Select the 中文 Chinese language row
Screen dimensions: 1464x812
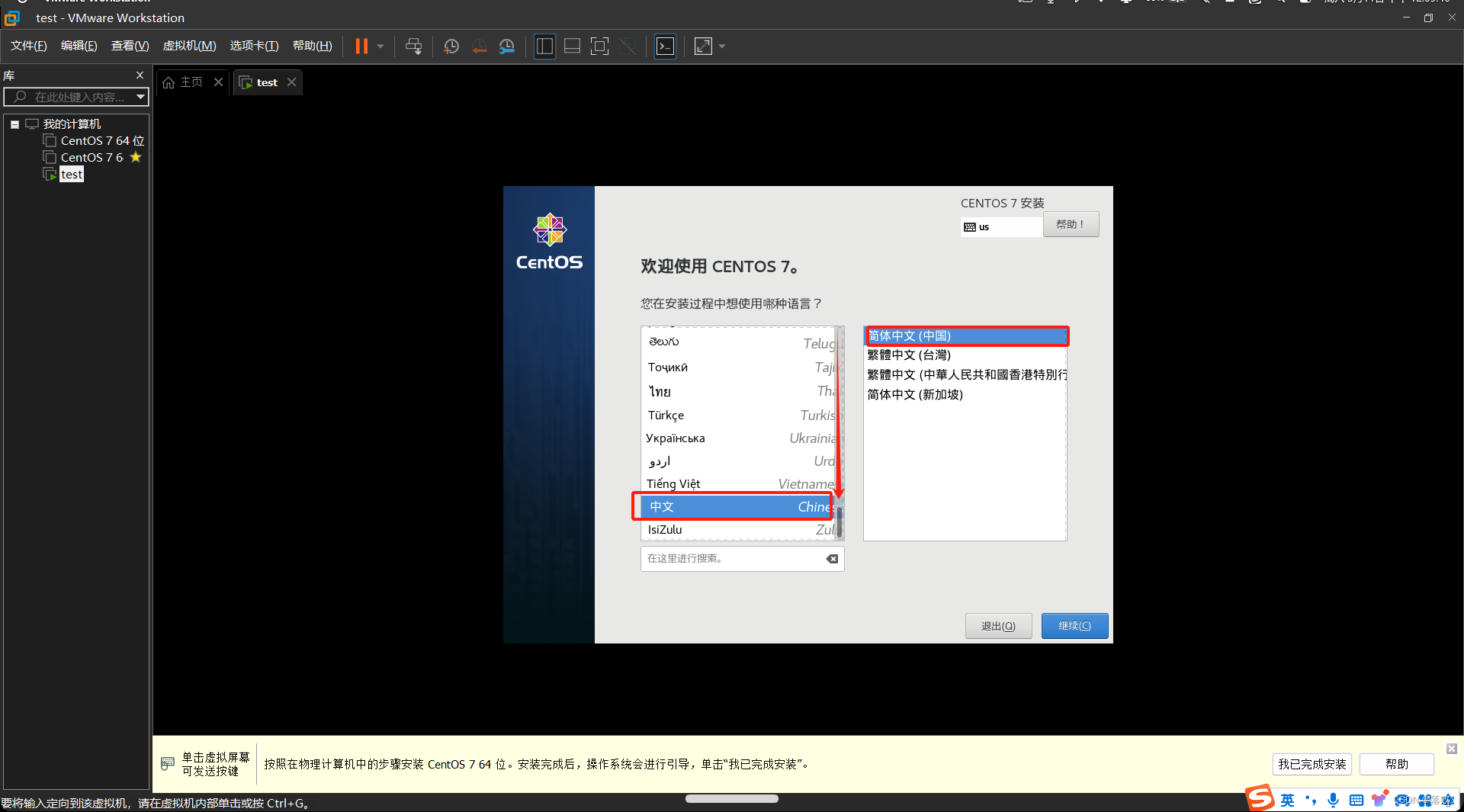pos(736,507)
